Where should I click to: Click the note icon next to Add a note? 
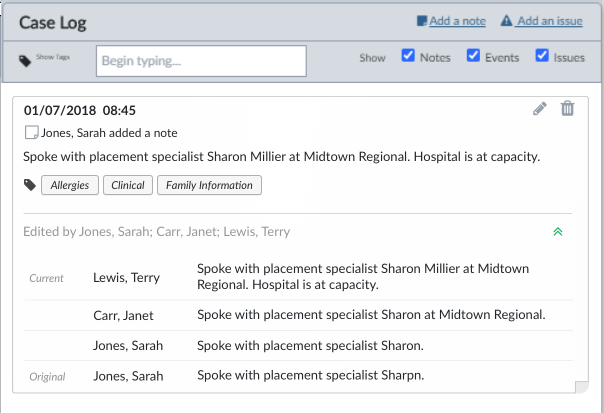pos(422,21)
